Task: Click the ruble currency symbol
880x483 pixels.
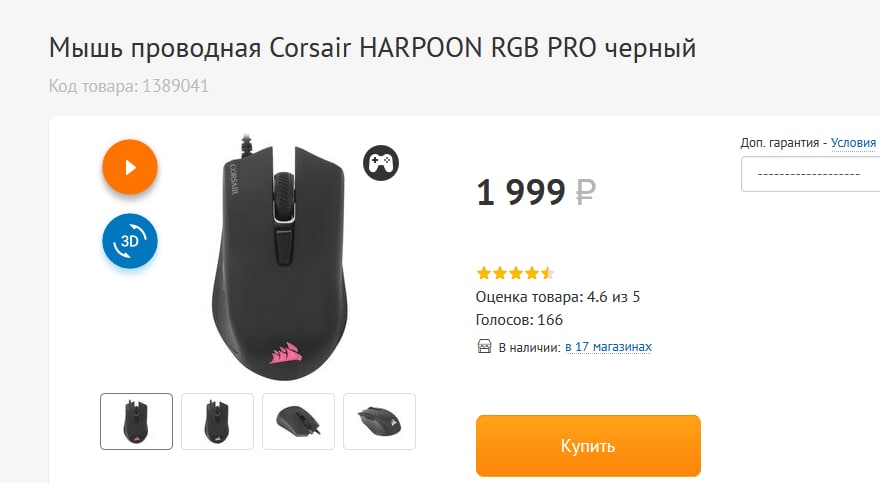Action: pyautogui.click(x=585, y=192)
